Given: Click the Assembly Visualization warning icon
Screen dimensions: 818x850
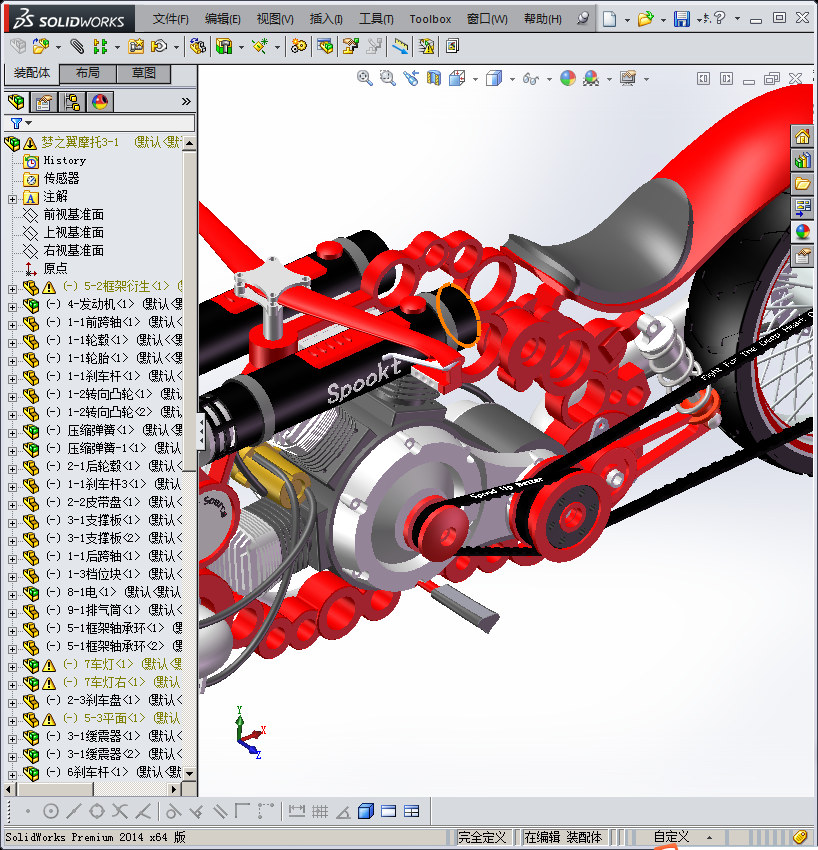Looking at the screenshot, I should (x=426, y=47).
